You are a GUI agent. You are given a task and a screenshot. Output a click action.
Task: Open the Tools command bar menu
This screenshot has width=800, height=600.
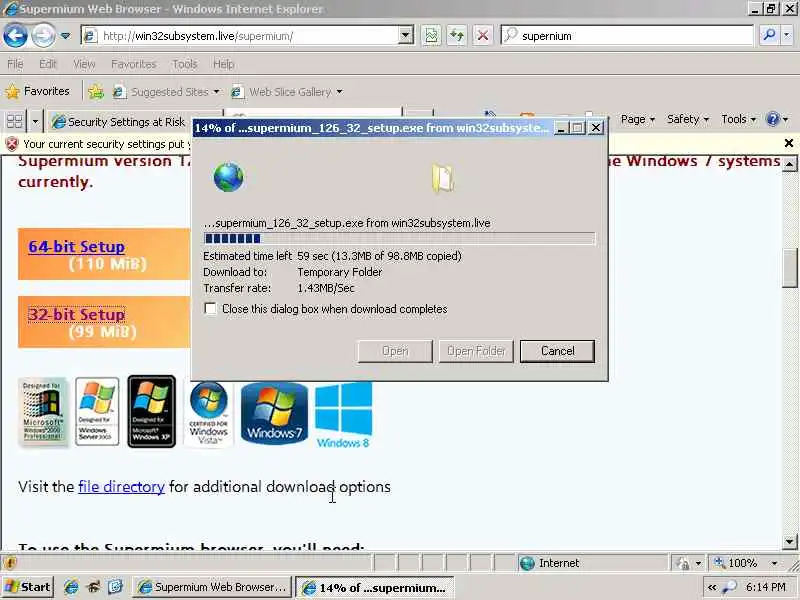pyautogui.click(x=738, y=119)
